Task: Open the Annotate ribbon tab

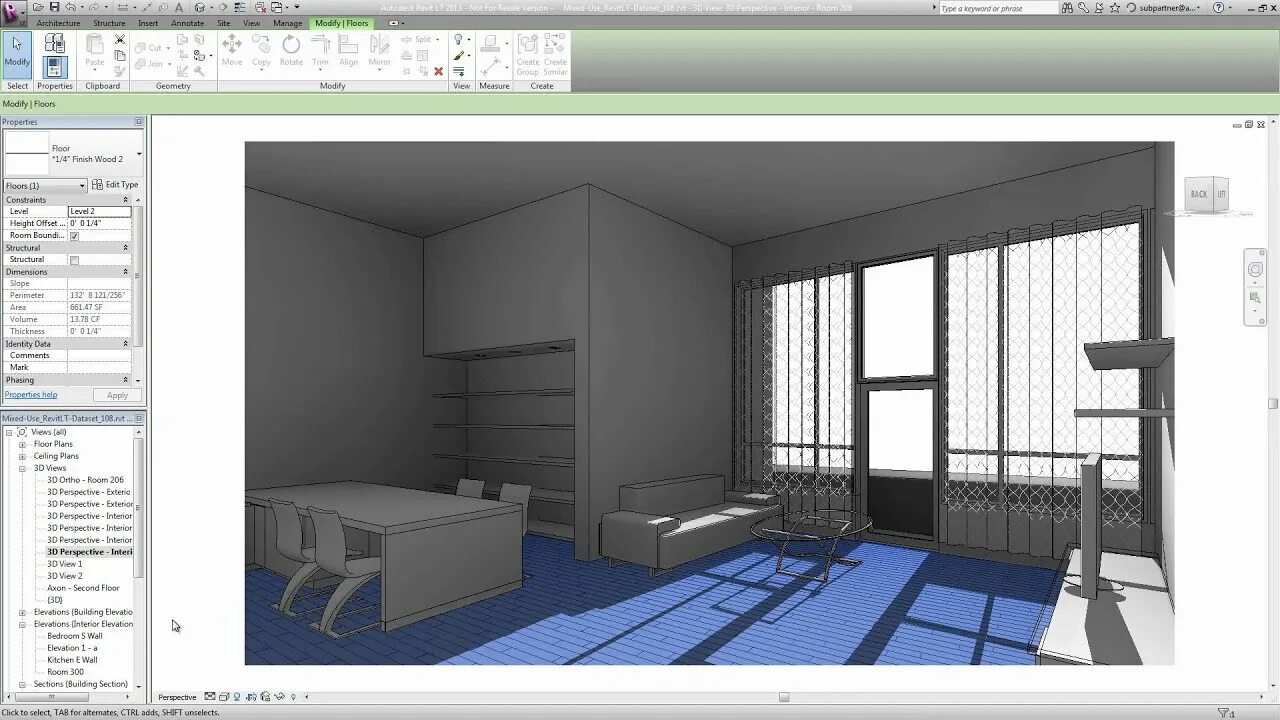Action: (187, 23)
